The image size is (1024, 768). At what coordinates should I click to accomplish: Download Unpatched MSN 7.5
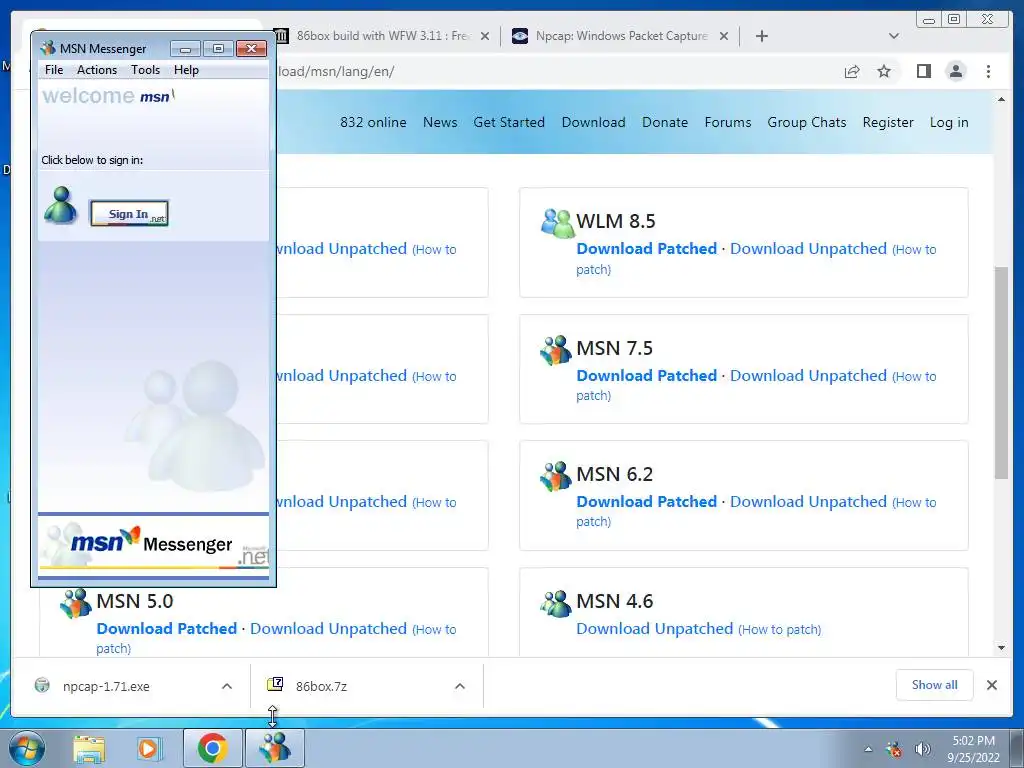click(808, 376)
